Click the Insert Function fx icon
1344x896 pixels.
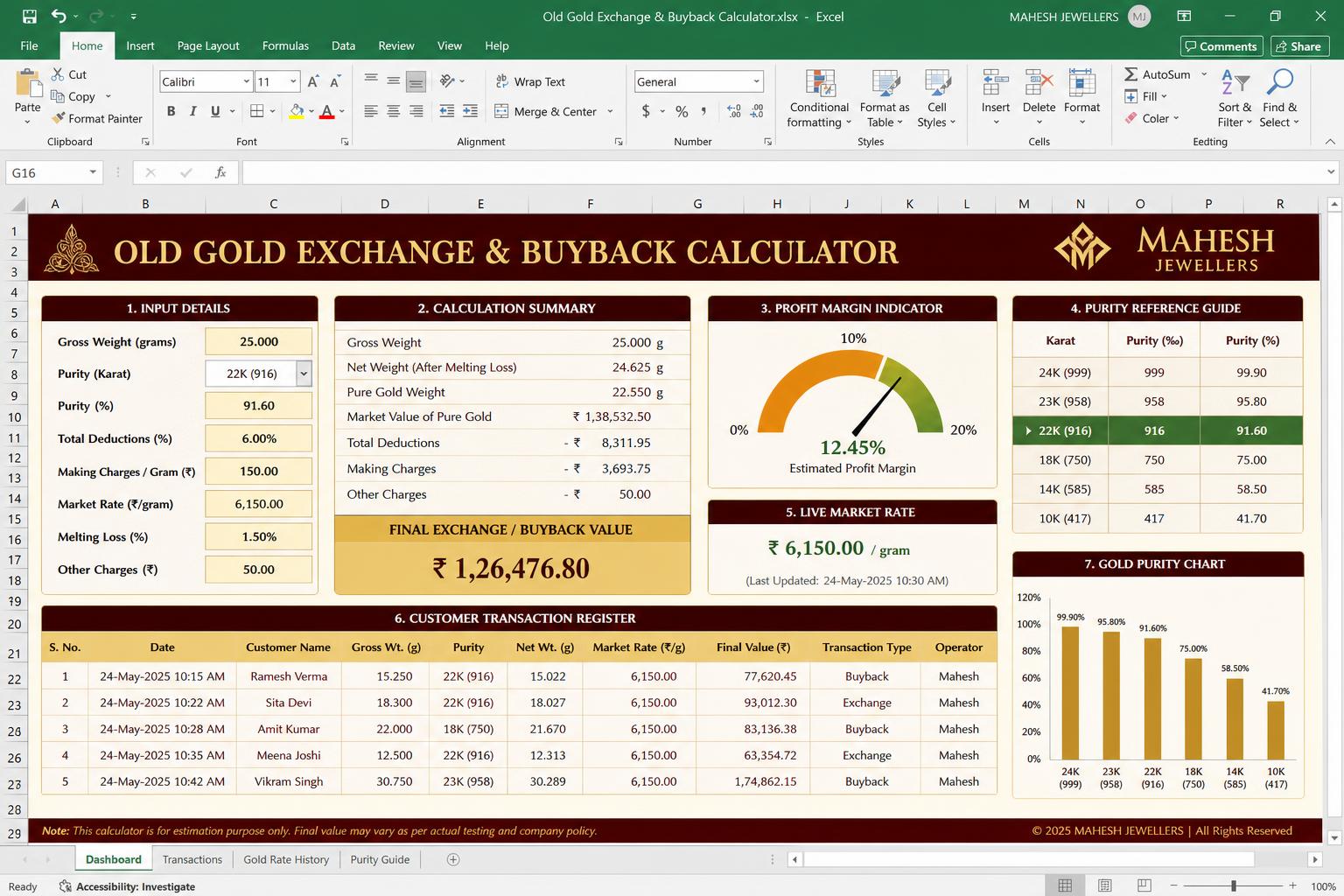tap(220, 172)
